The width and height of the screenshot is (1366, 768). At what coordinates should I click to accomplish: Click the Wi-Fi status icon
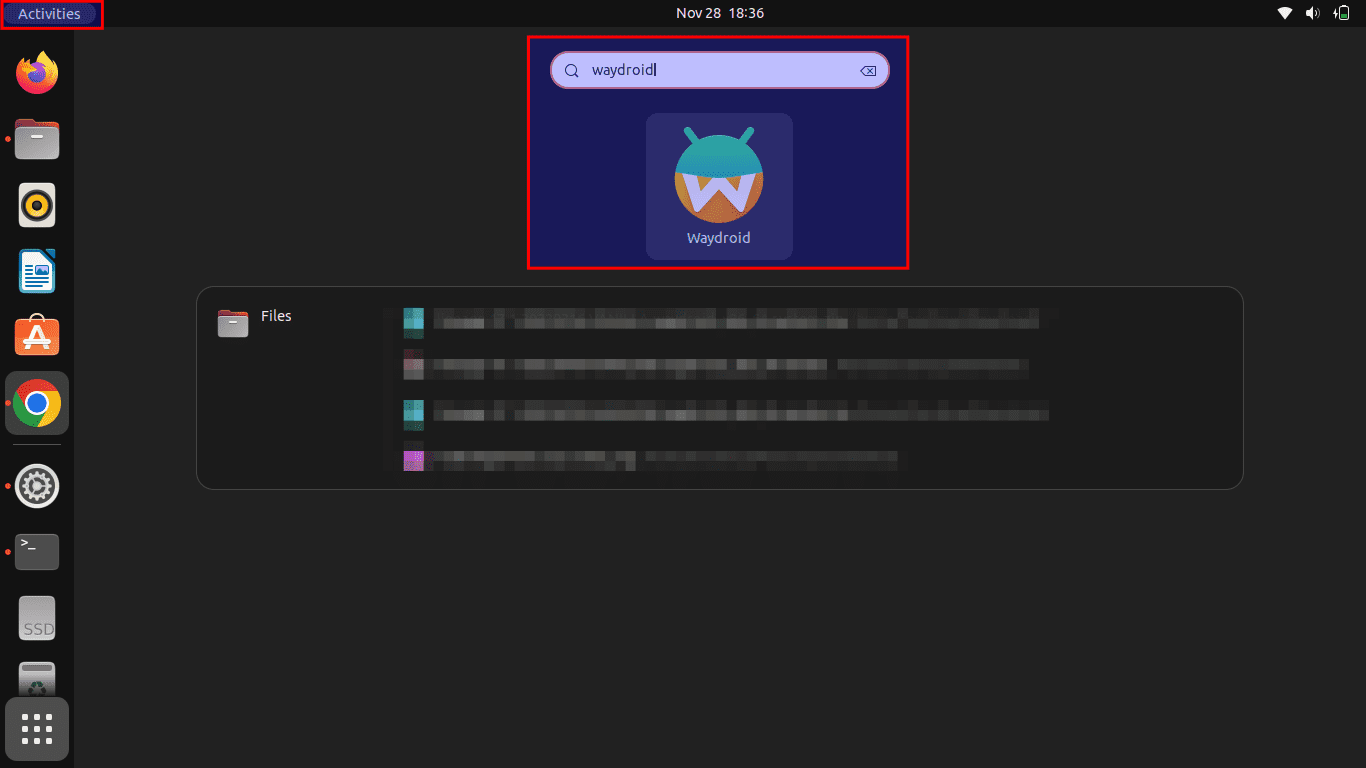coord(1285,13)
